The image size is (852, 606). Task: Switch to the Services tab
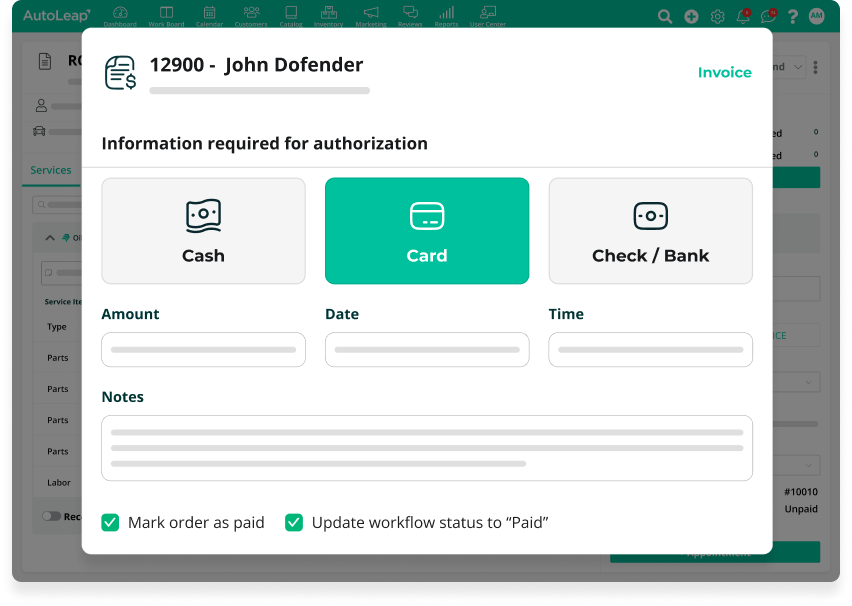pos(50,170)
